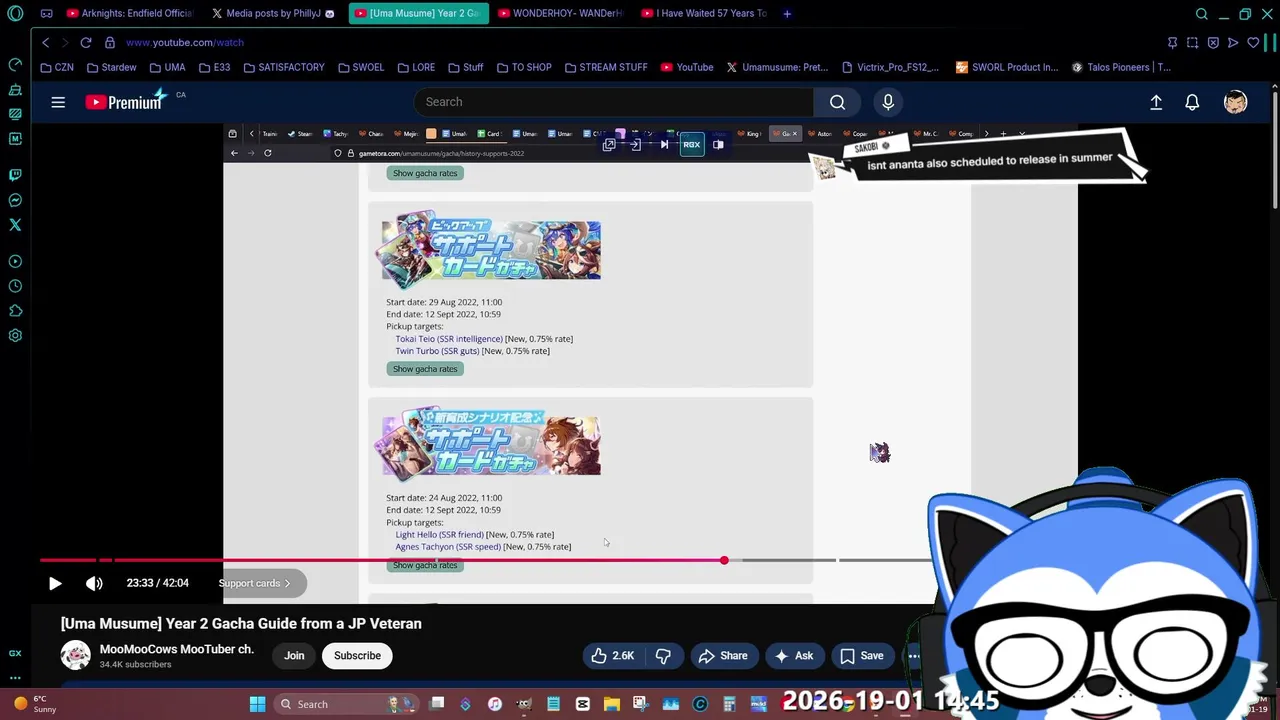Open the LORE bookmarks folder

[x=415, y=67]
